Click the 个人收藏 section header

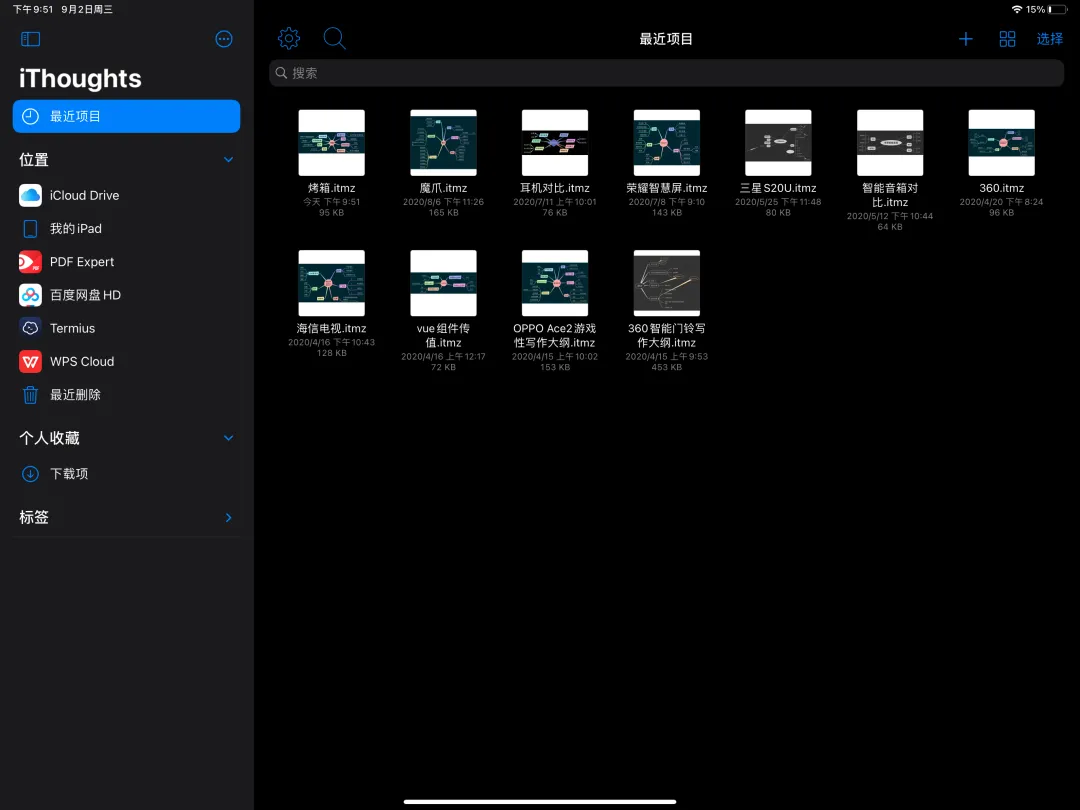[x=50, y=438]
